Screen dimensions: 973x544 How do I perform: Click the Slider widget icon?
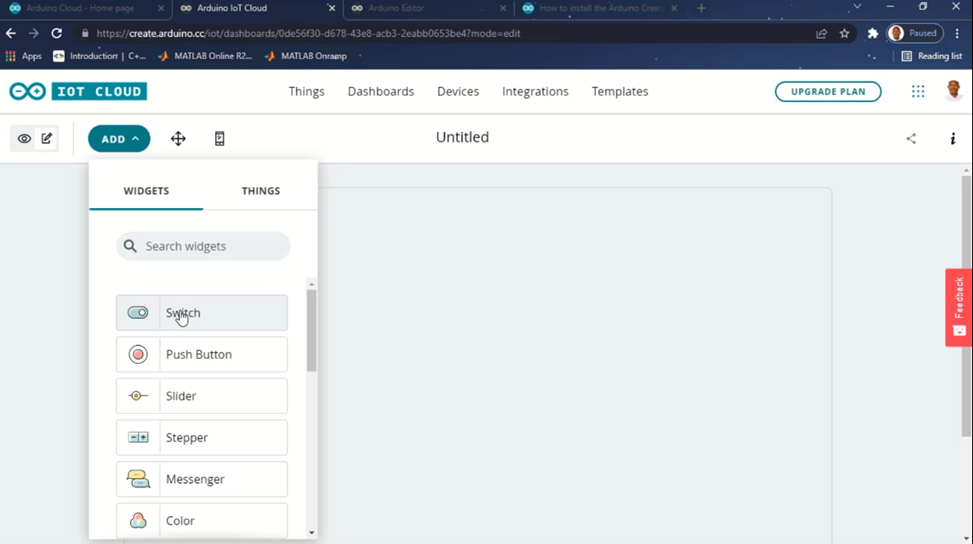pos(138,396)
